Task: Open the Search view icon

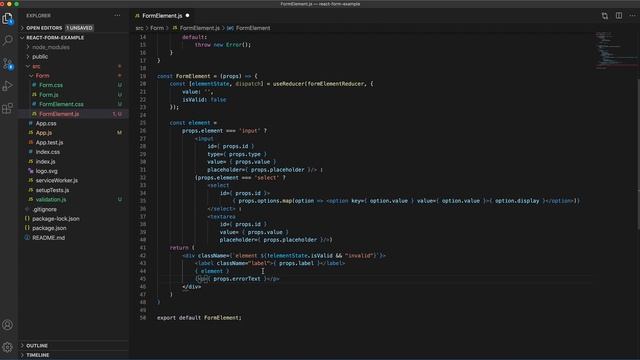Action: [x=8, y=40]
